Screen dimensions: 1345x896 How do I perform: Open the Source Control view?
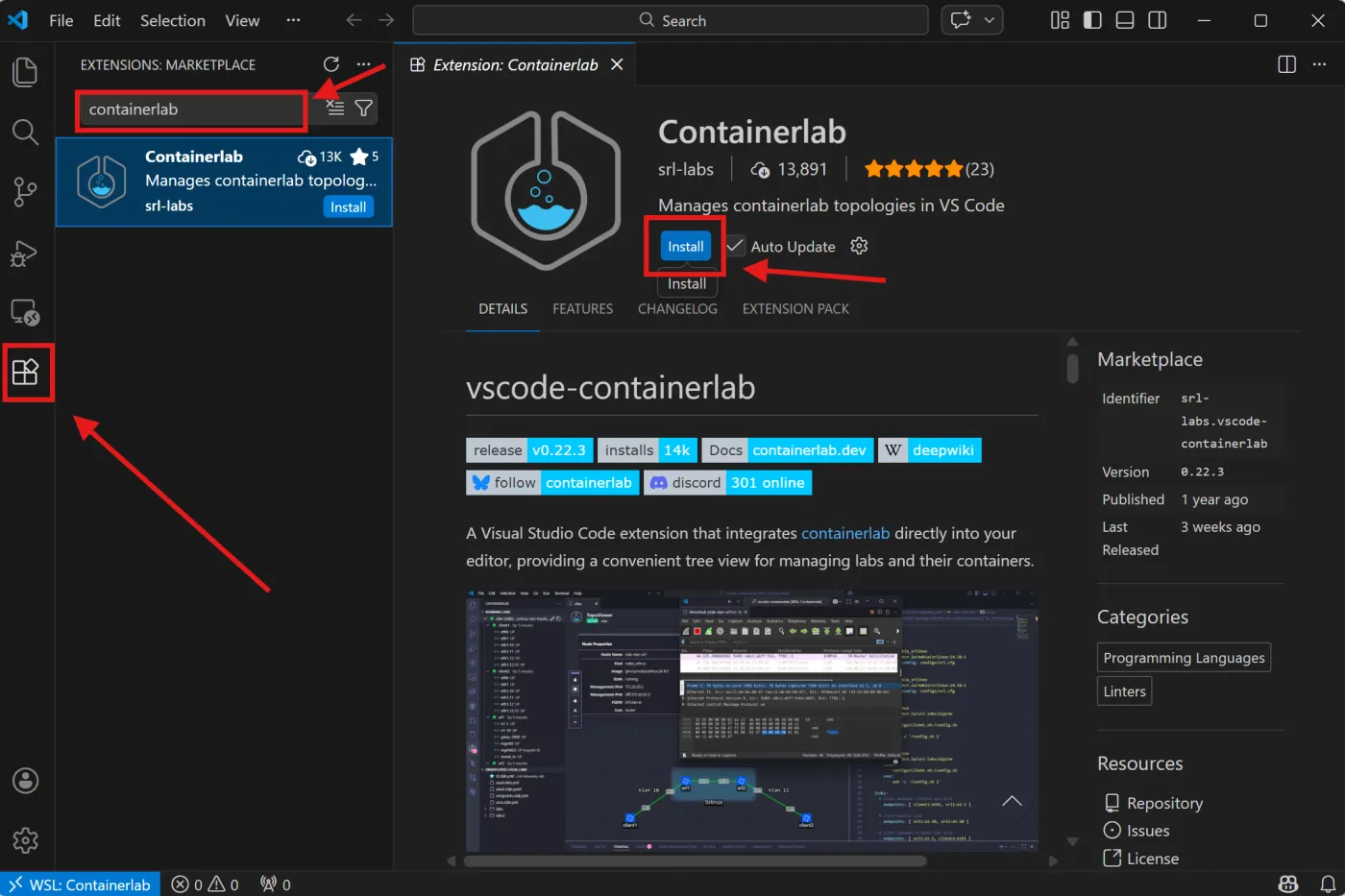point(25,192)
